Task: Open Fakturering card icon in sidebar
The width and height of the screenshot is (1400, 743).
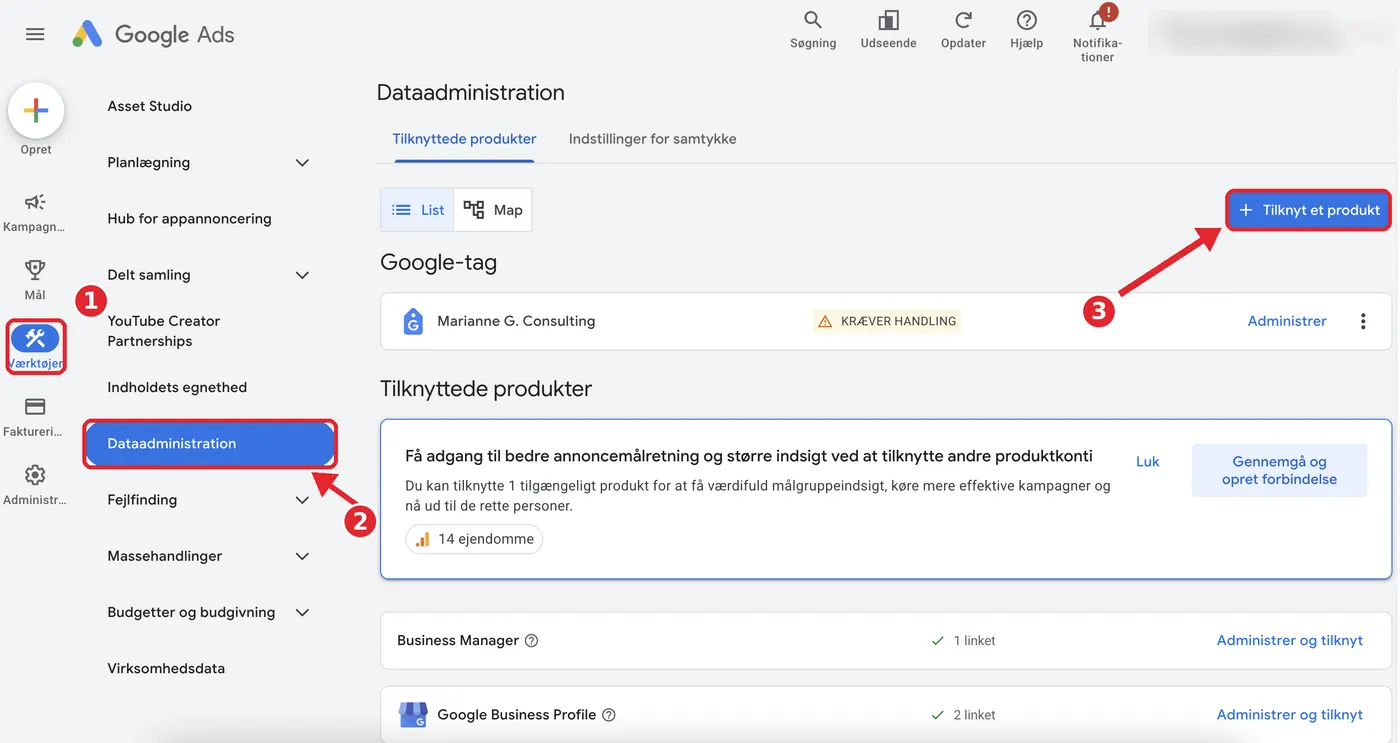Action: (x=35, y=407)
